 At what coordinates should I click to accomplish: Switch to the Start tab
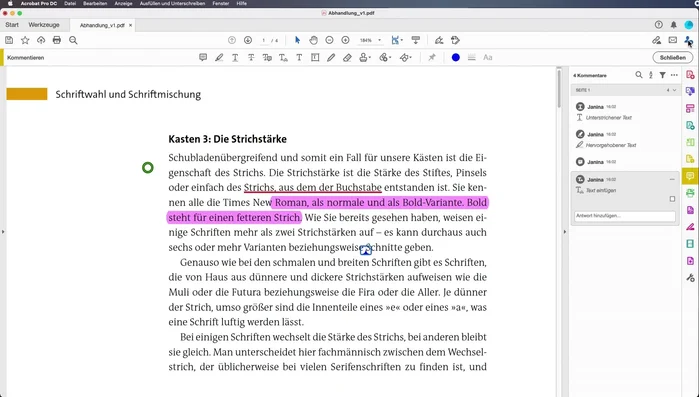tap(12, 25)
